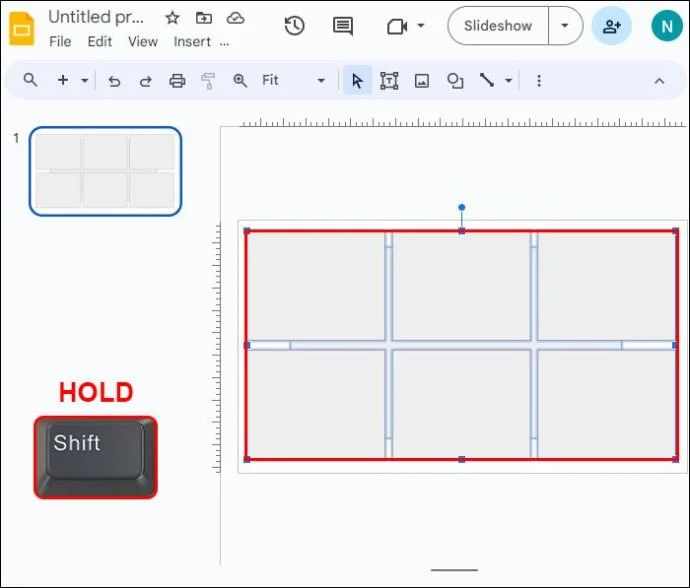
Task: Open the File menu
Action: click(x=60, y=42)
